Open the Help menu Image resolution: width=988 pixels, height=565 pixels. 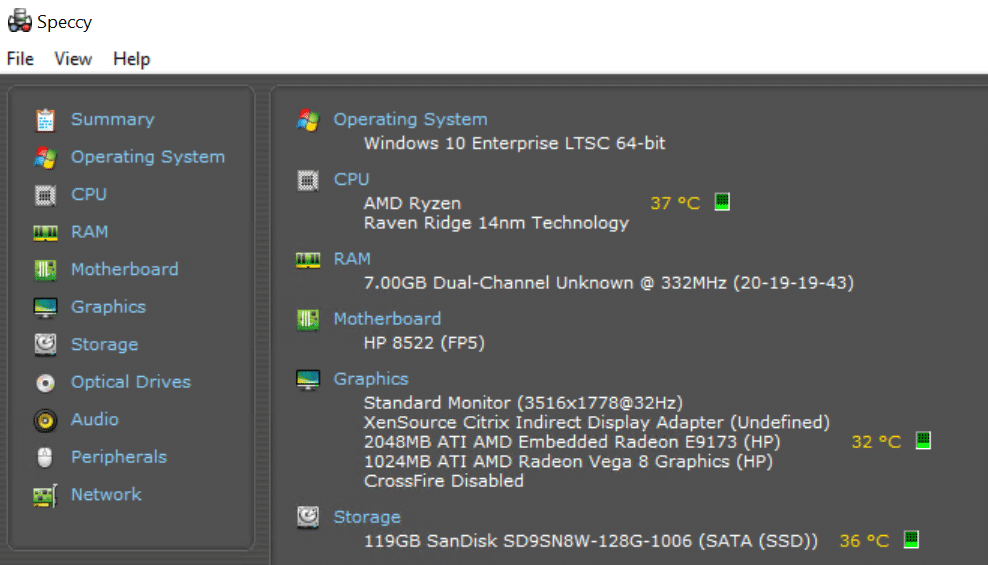pyautogui.click(x=132, y=59)
